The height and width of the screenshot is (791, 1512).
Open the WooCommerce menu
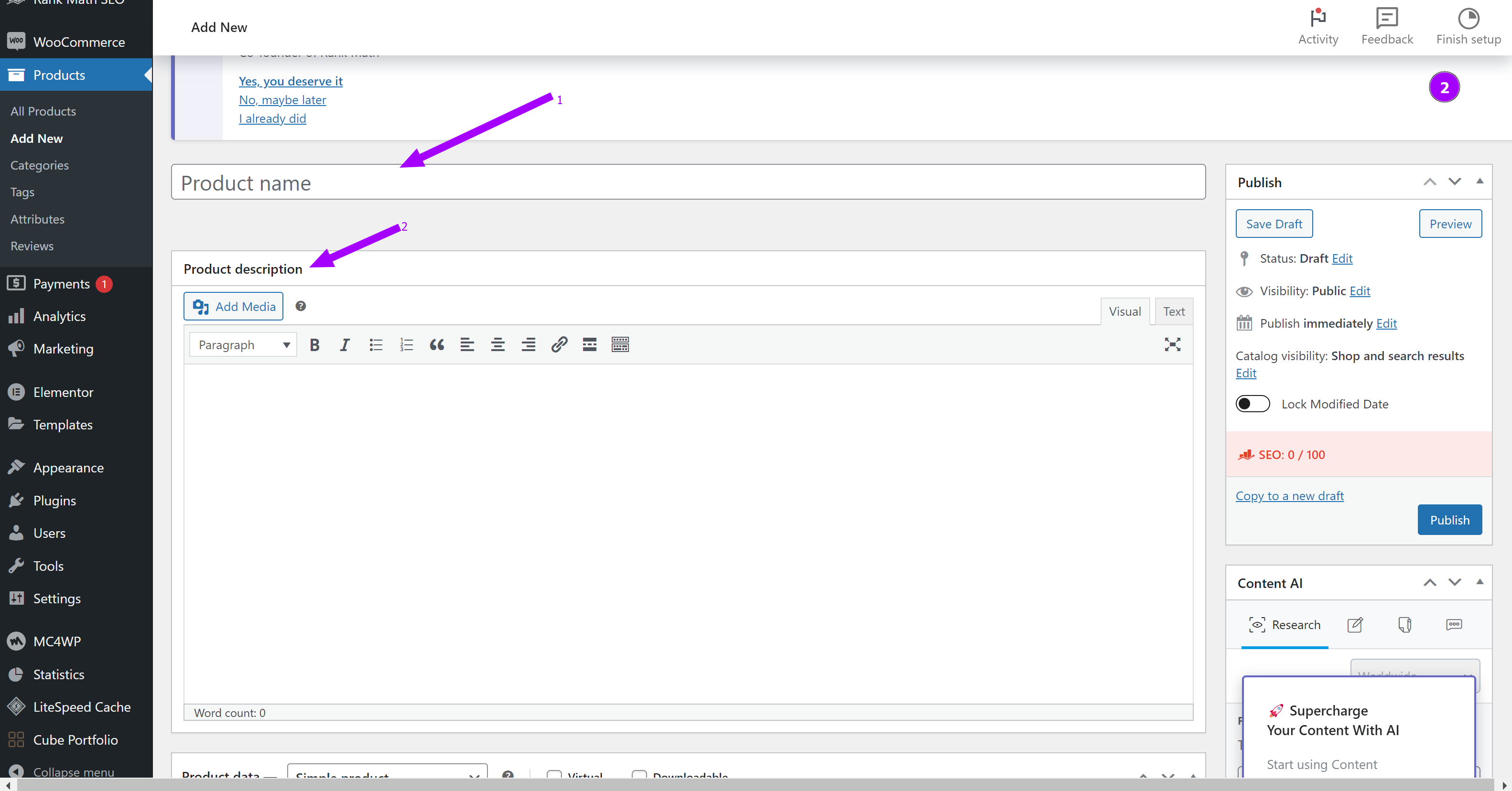(76, 42)
